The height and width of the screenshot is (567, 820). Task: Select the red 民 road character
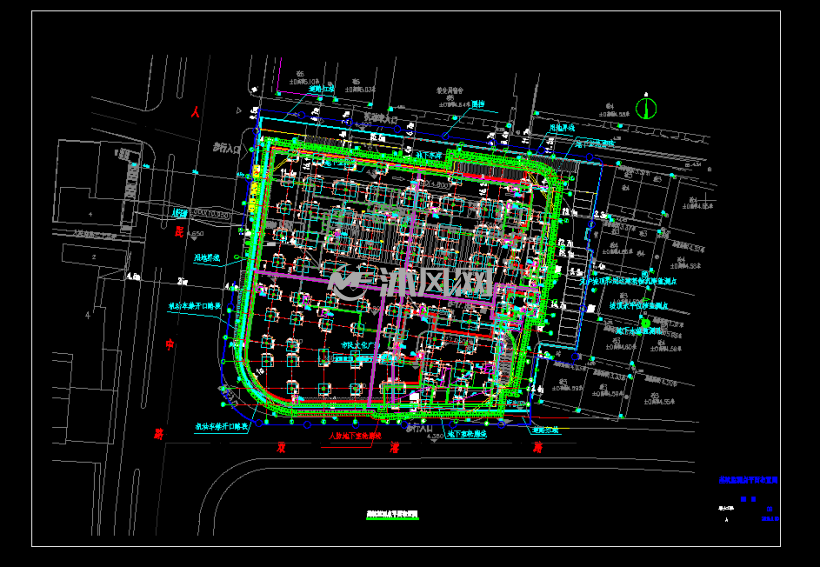tap(179, 231)
